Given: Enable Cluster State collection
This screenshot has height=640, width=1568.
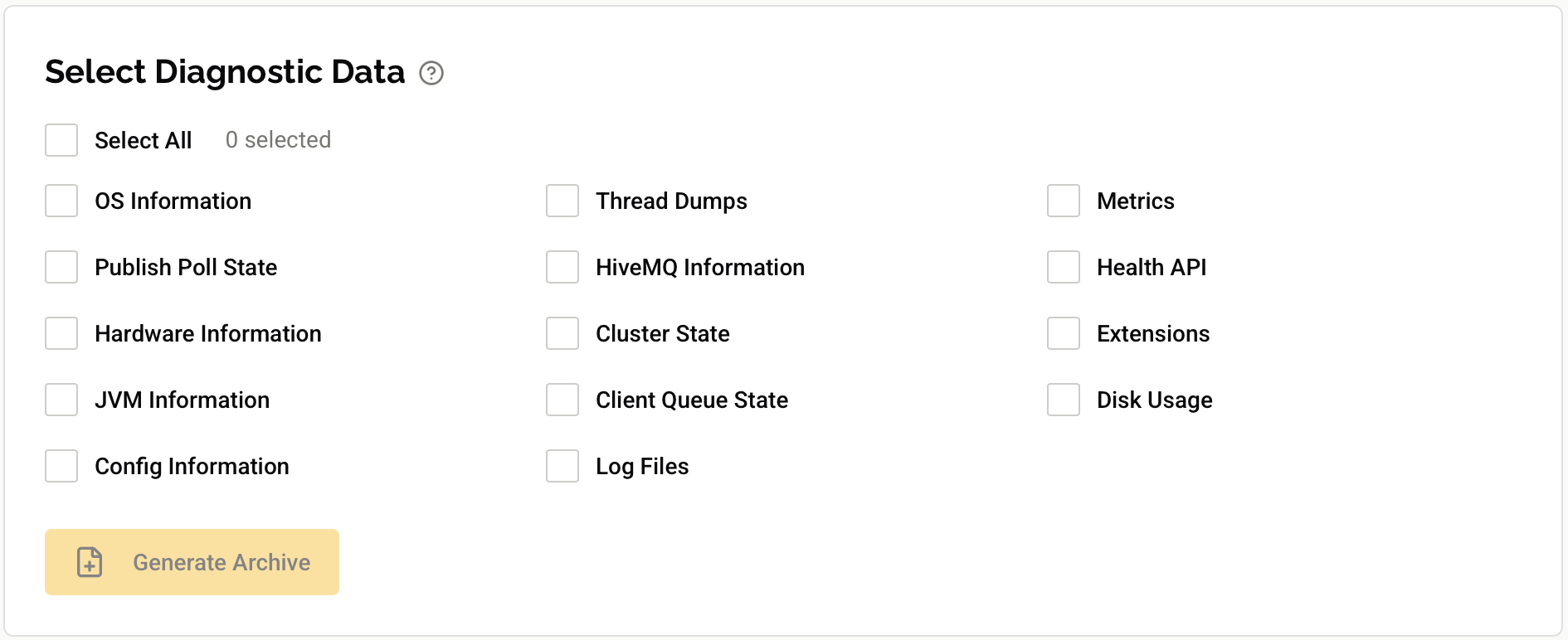Looking at the screenshot, I should click(562, 333).
